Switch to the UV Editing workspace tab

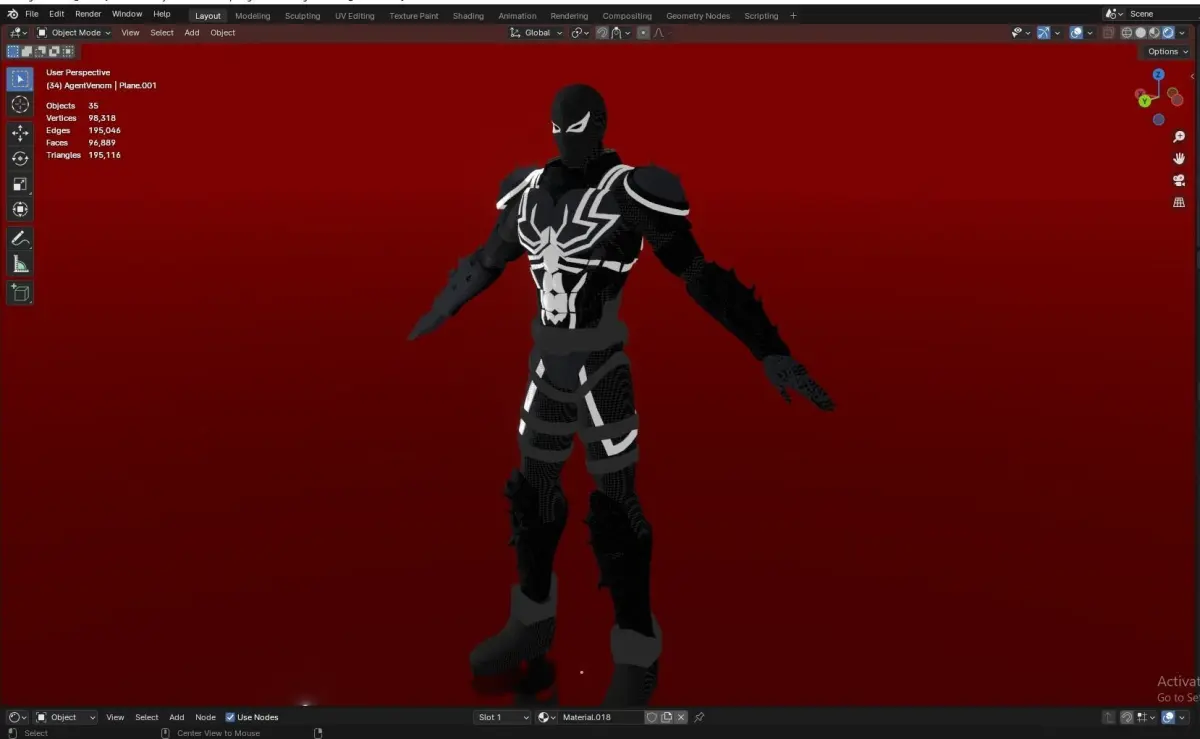pyautogui.click(x=355, y=16)
